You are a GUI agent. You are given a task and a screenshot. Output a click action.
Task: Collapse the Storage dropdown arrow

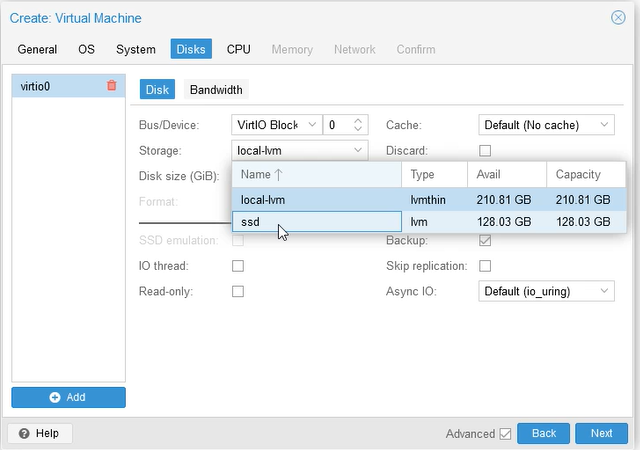click(359, 151)
